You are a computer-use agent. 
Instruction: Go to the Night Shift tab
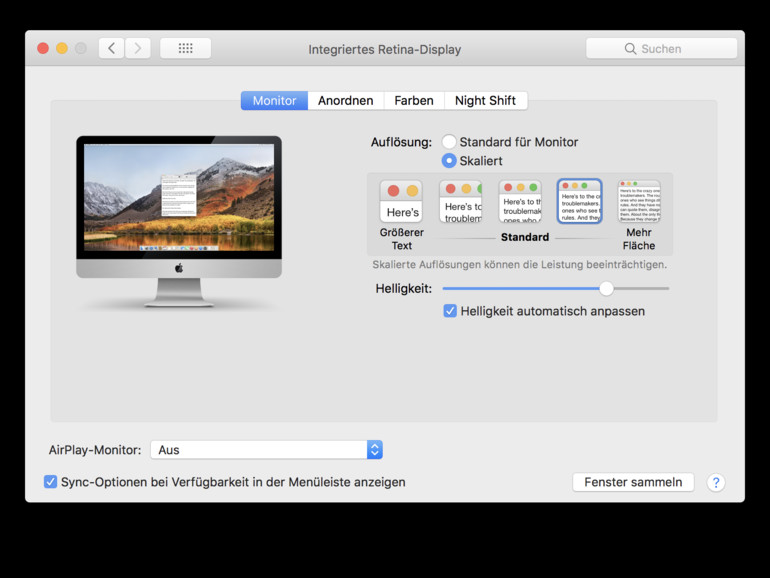[485, 101]
